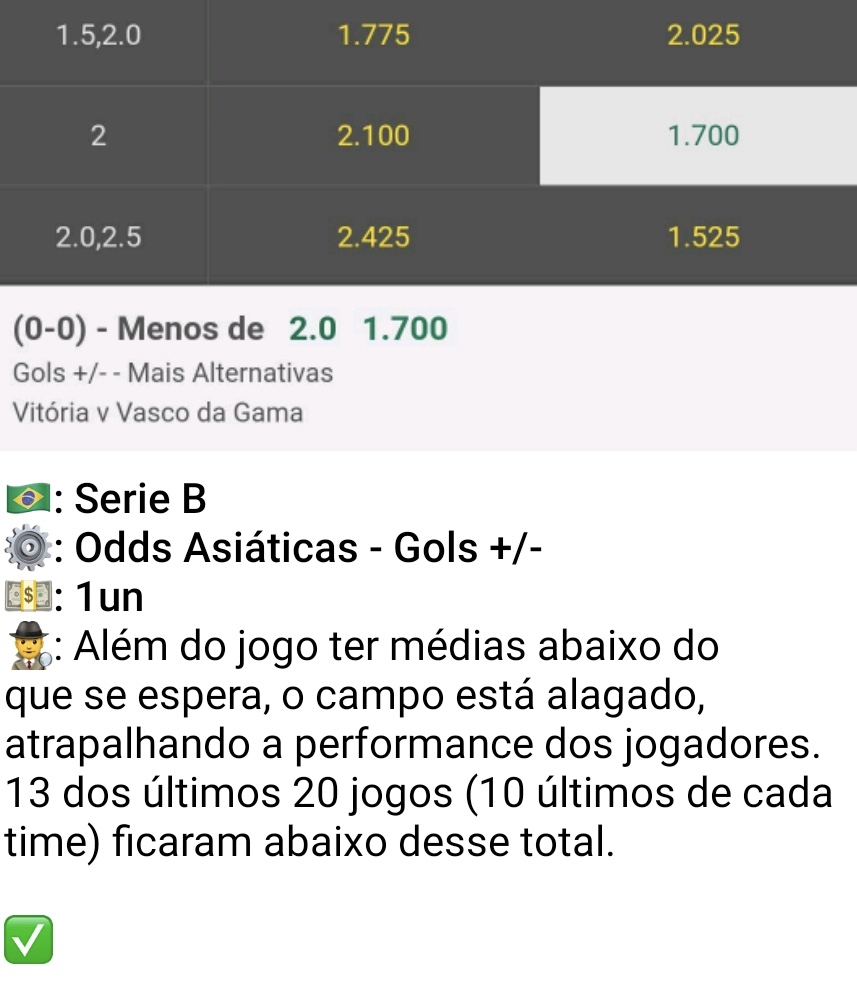Click the dollar banknote emoji
857x991 pixels.
pyautogui.click(x=28, y=597)
